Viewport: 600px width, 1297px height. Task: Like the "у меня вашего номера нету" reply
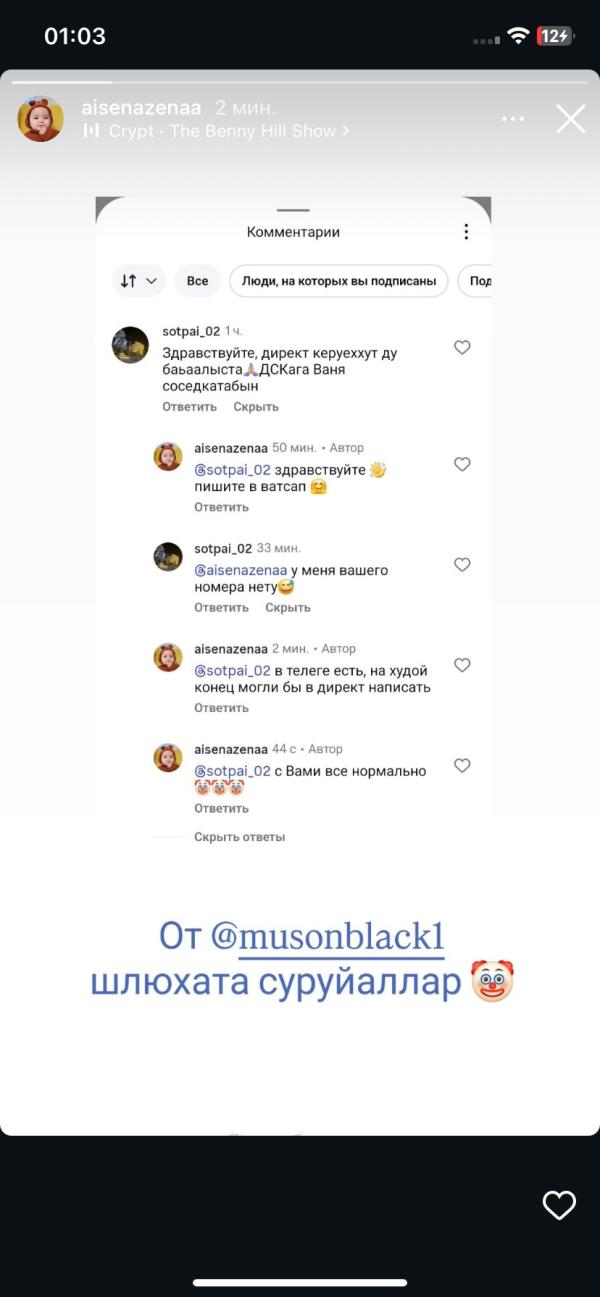coord(462,565)
